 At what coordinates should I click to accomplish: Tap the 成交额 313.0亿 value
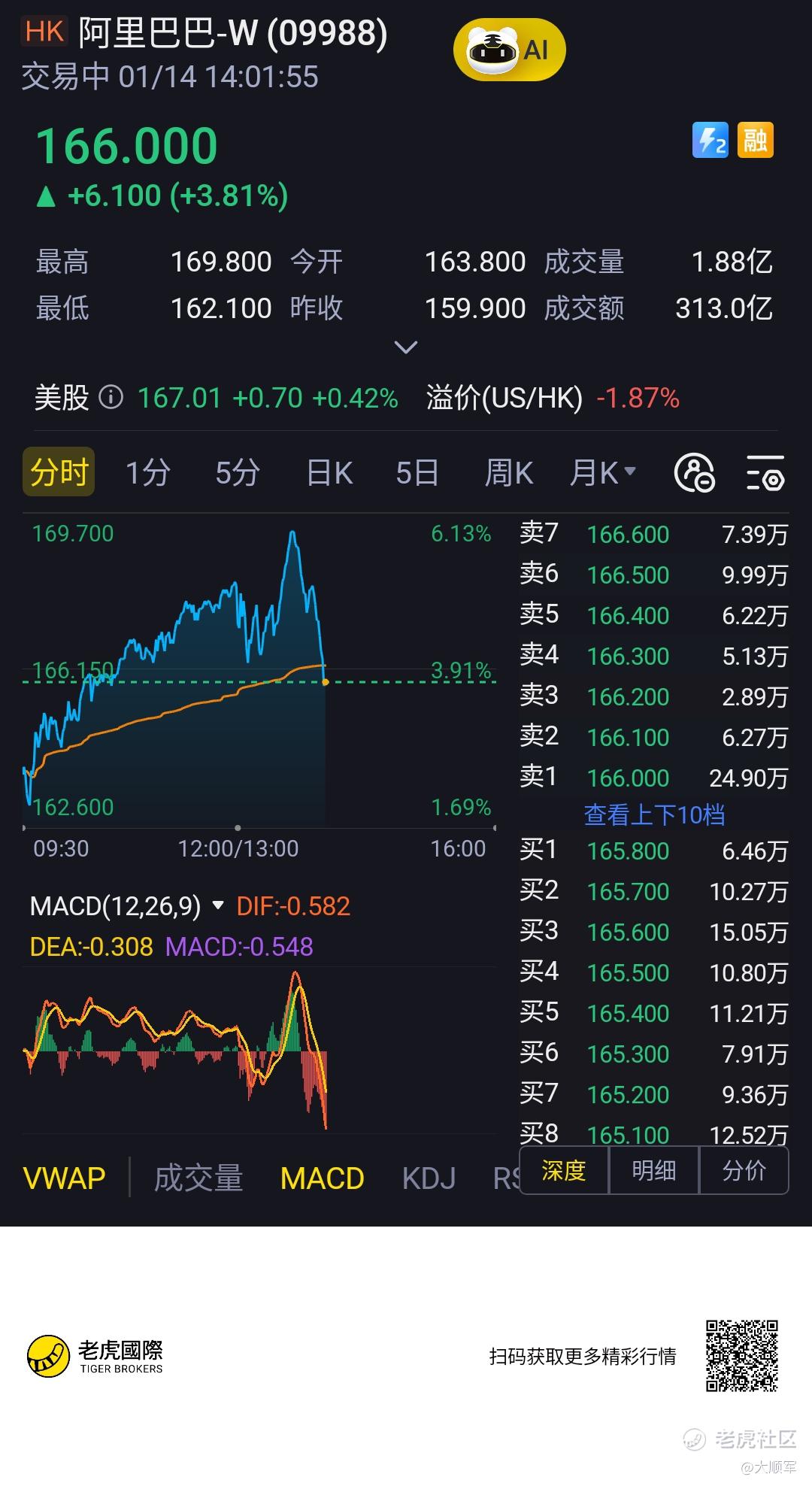[724, 308]
